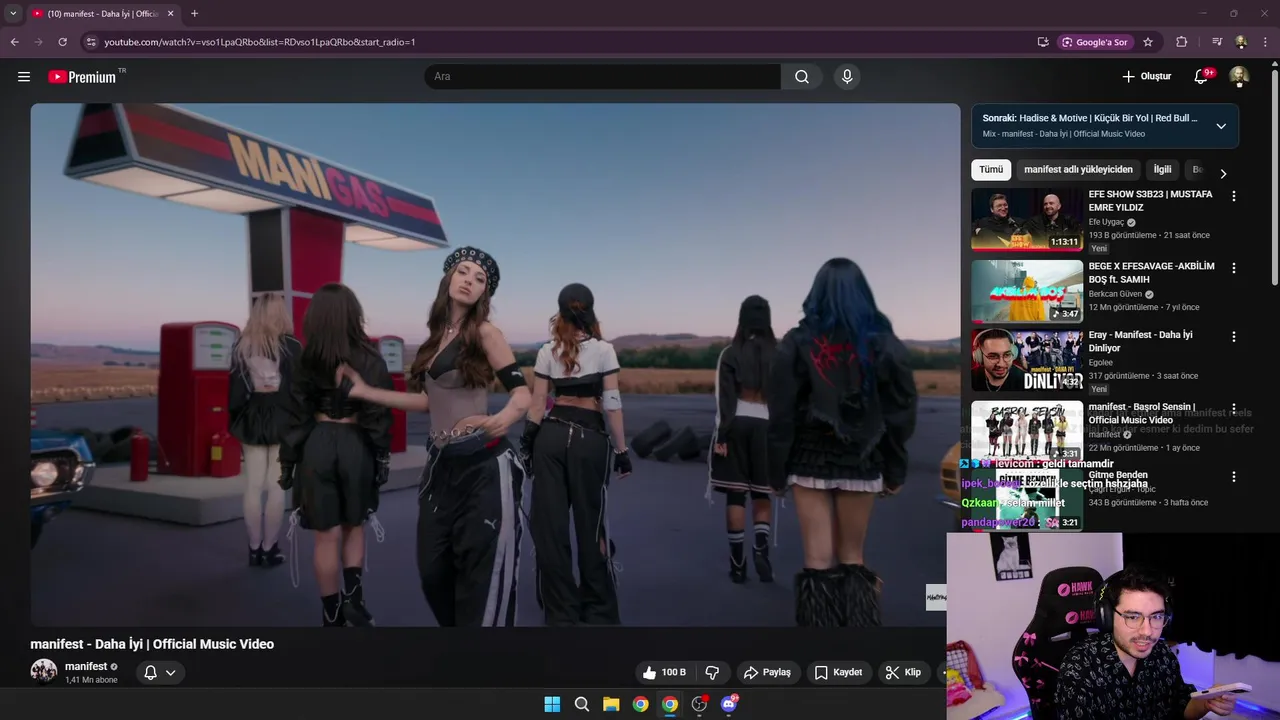Screen dimensions: 1280x720
Task: Open Chrome media controls icon
Action: [1217, 42]
